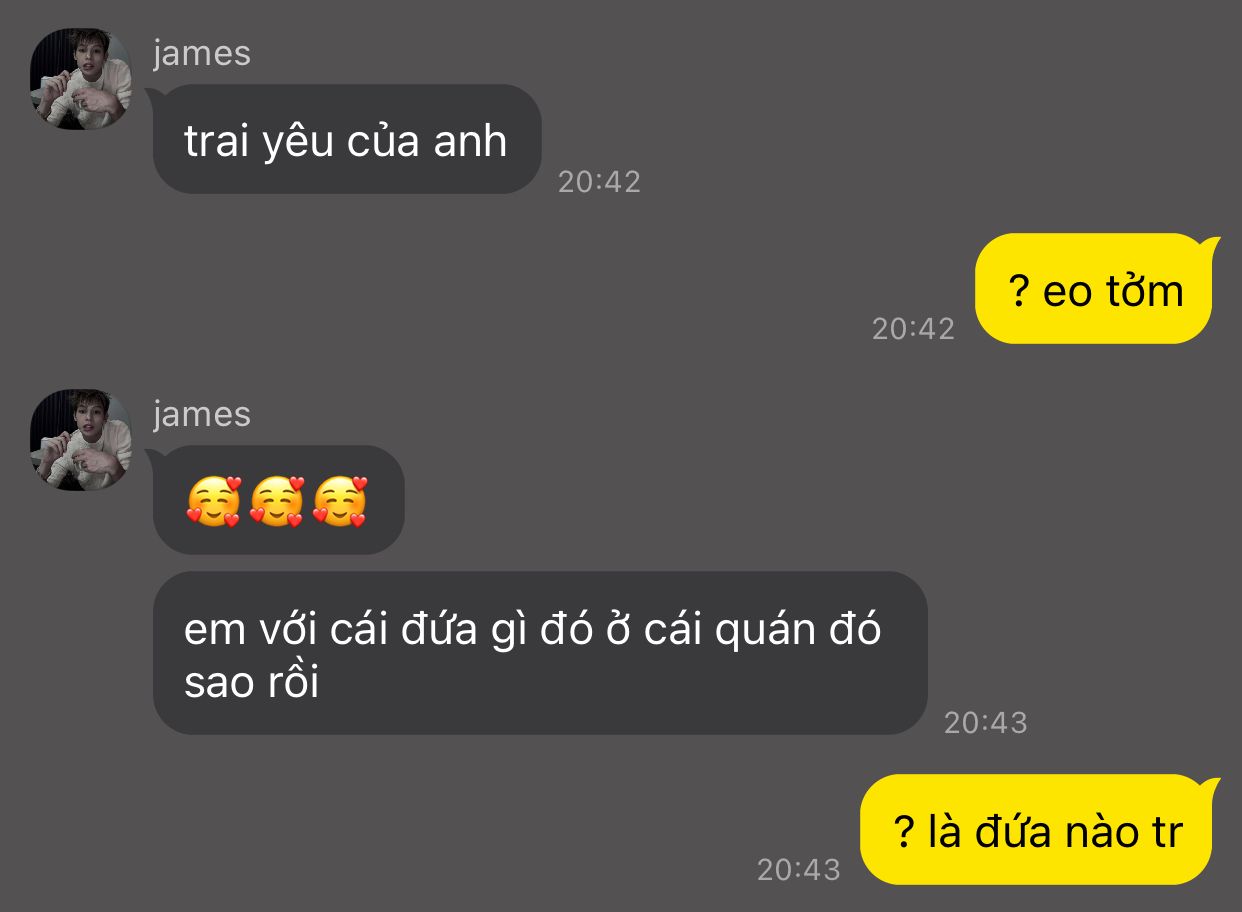
Task: Select the 'em với cái đứa gì đó' message
Action: coord(540,653)
